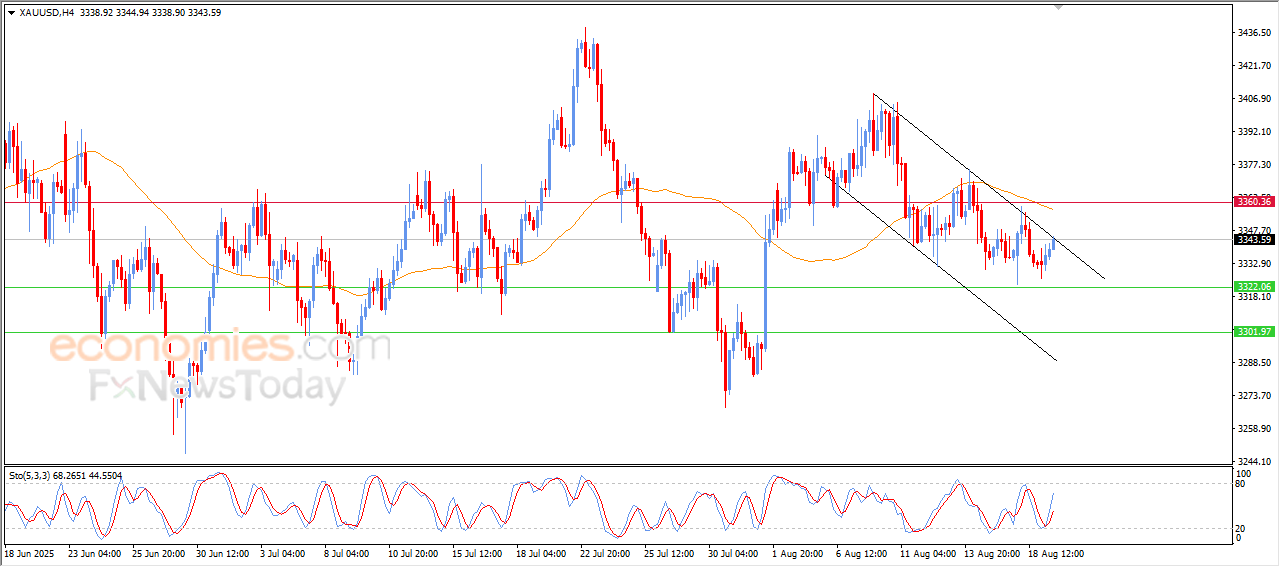Click the 6 Aug 12:00 time label
The height and width of the screenshot is (567, 1280).
(864, 553)
